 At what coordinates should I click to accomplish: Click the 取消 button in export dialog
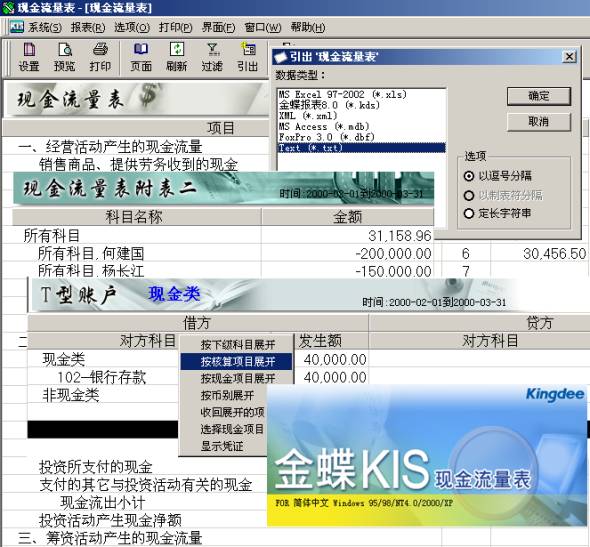coord(538,122)
